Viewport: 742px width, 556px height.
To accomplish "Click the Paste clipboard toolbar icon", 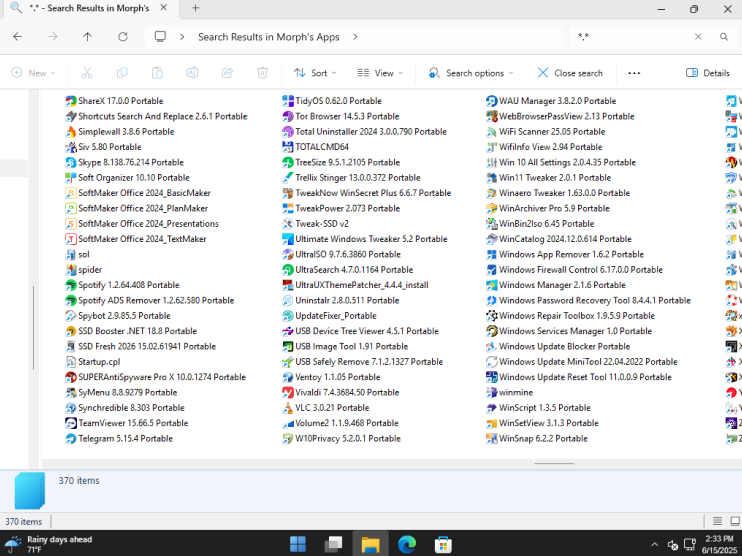I will pos(157,73).
